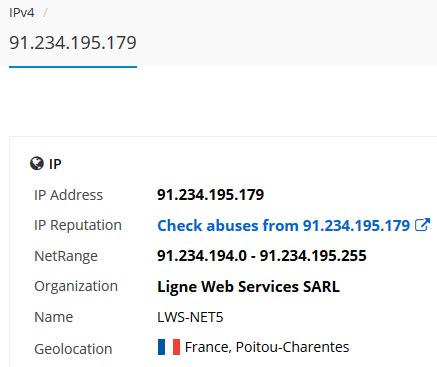The image size is (437, 367).
Task: Click the IP section heading text
Action: click(x=55, y=164)
